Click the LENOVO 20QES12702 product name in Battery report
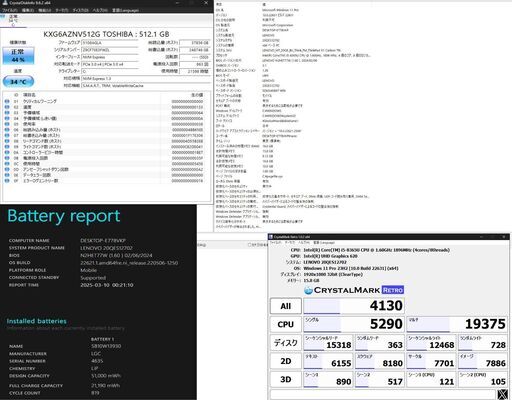 pyautogui.click(x=106, y=248)
